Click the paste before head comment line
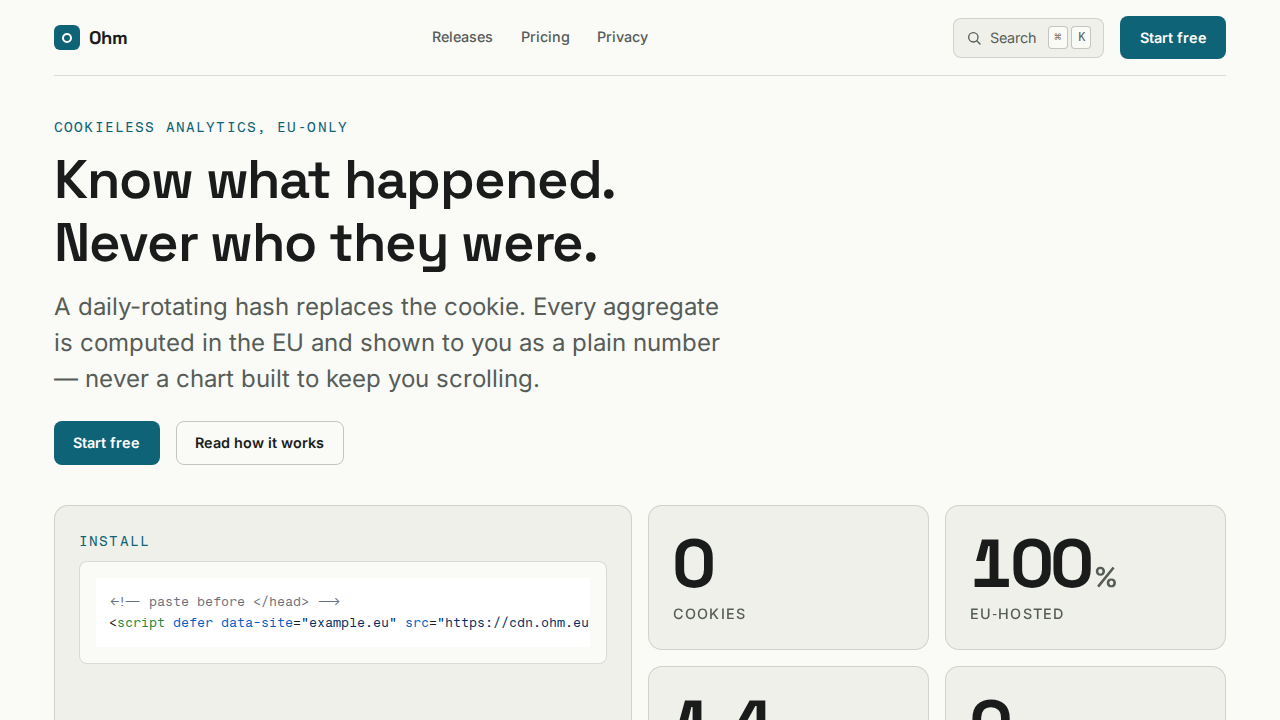Viewport: 1280px width, 720px height. coord(225,601)
